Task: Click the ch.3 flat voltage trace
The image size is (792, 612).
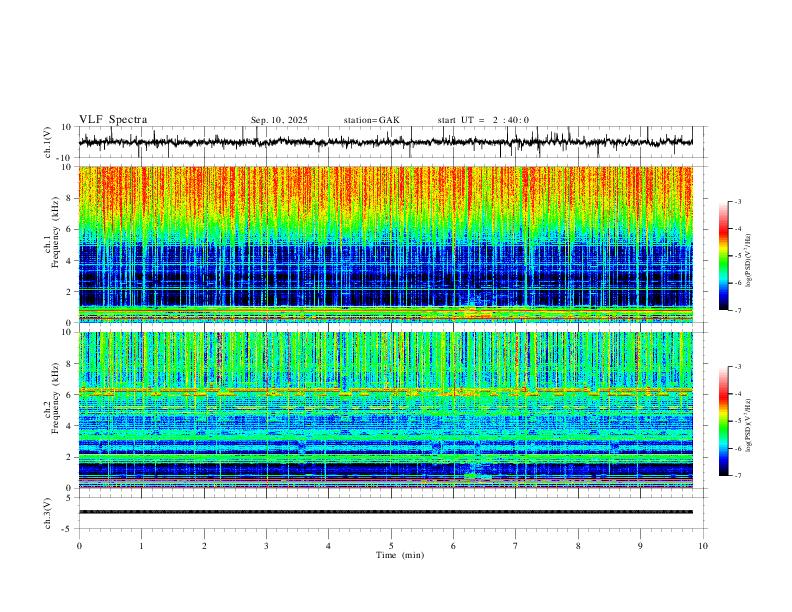Action: click(385, 512)
